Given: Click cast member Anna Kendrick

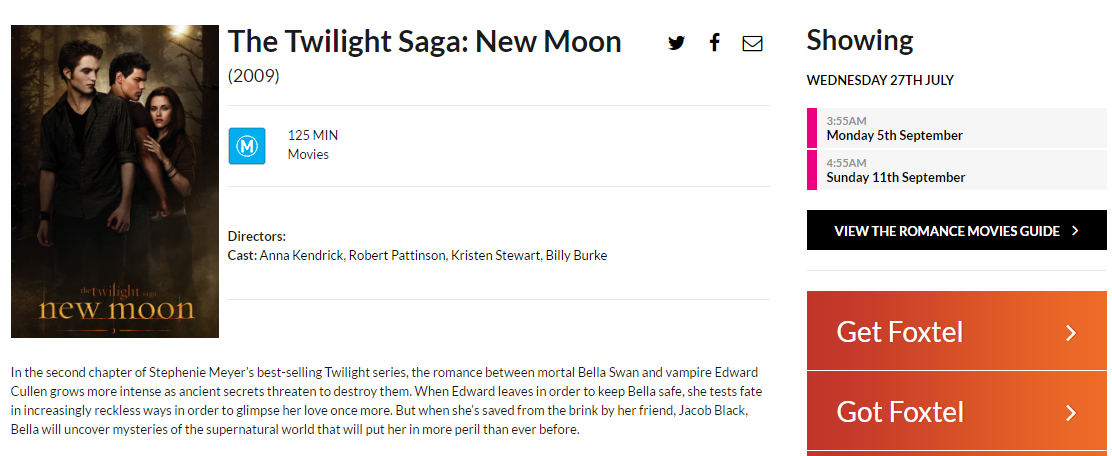Looking at the screenshot, I should point(302,256).
